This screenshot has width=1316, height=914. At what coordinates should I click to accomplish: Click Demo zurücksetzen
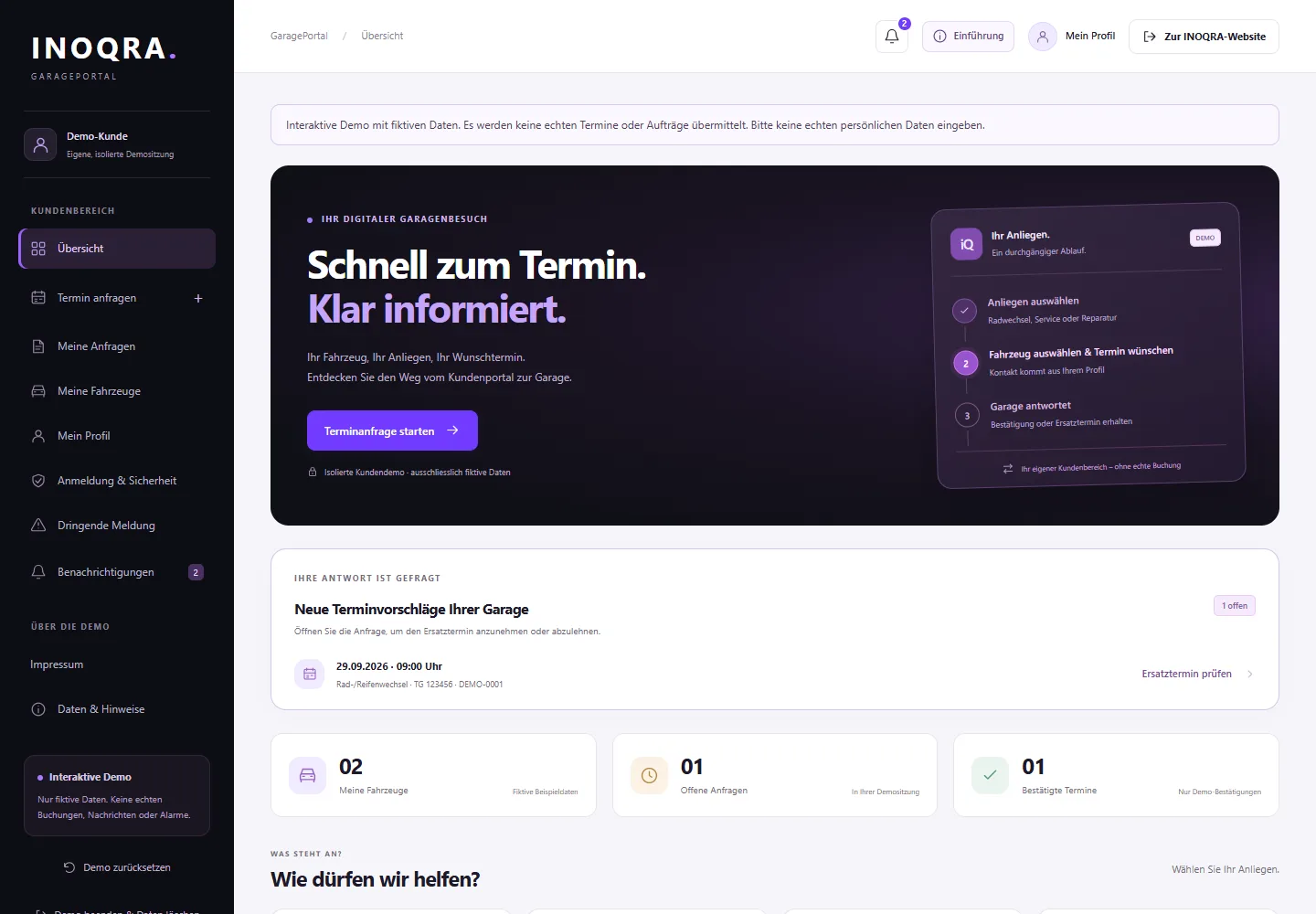(117, 867)
